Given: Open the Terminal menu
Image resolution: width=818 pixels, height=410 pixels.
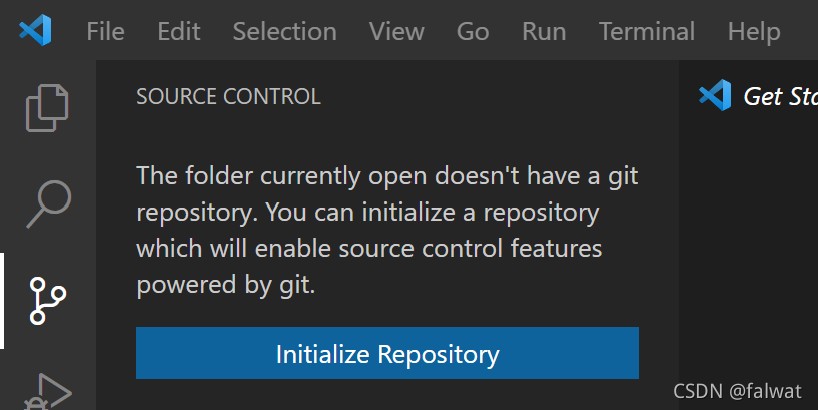Looking at the screenshot, I should coord(647,31).
